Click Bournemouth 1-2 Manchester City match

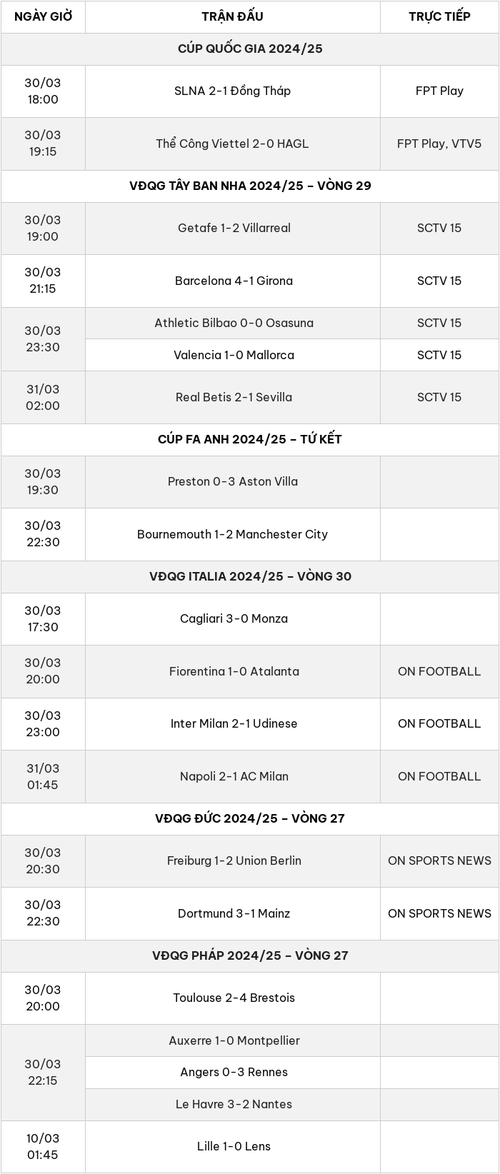point(233,535)
